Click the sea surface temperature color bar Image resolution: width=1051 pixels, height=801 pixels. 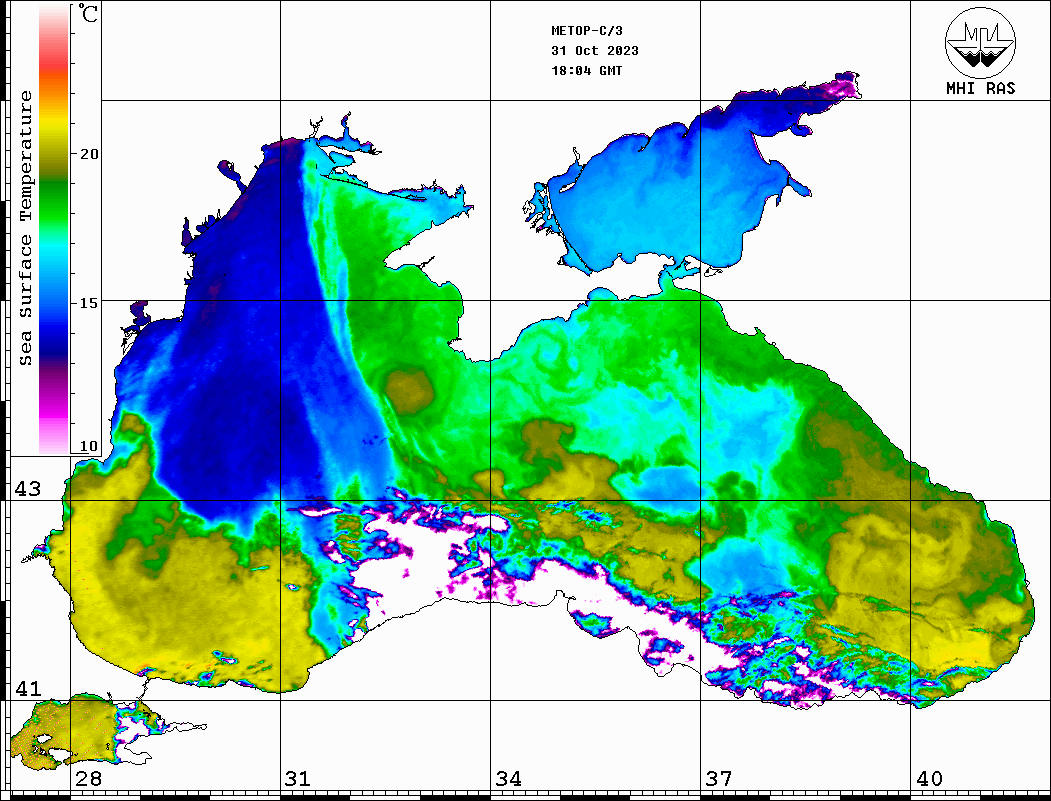[x=54, y=229]
